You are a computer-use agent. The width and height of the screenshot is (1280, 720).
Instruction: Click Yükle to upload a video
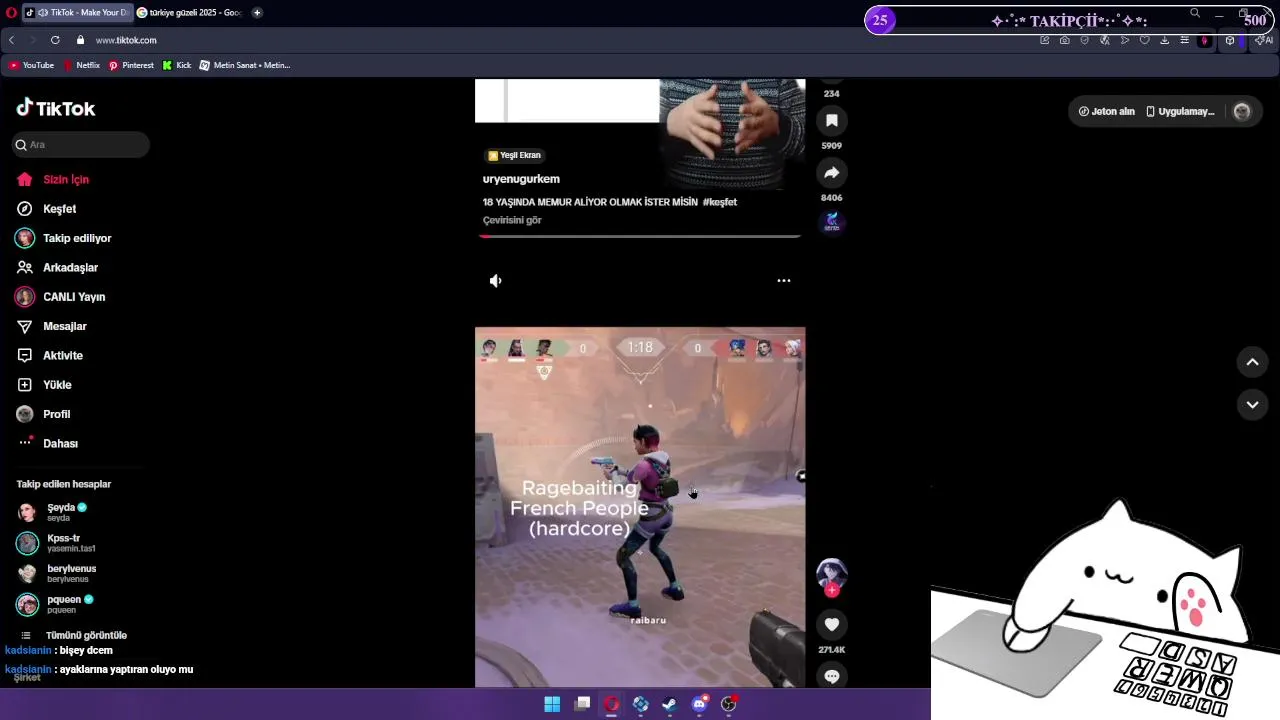(x=44, y=385)
